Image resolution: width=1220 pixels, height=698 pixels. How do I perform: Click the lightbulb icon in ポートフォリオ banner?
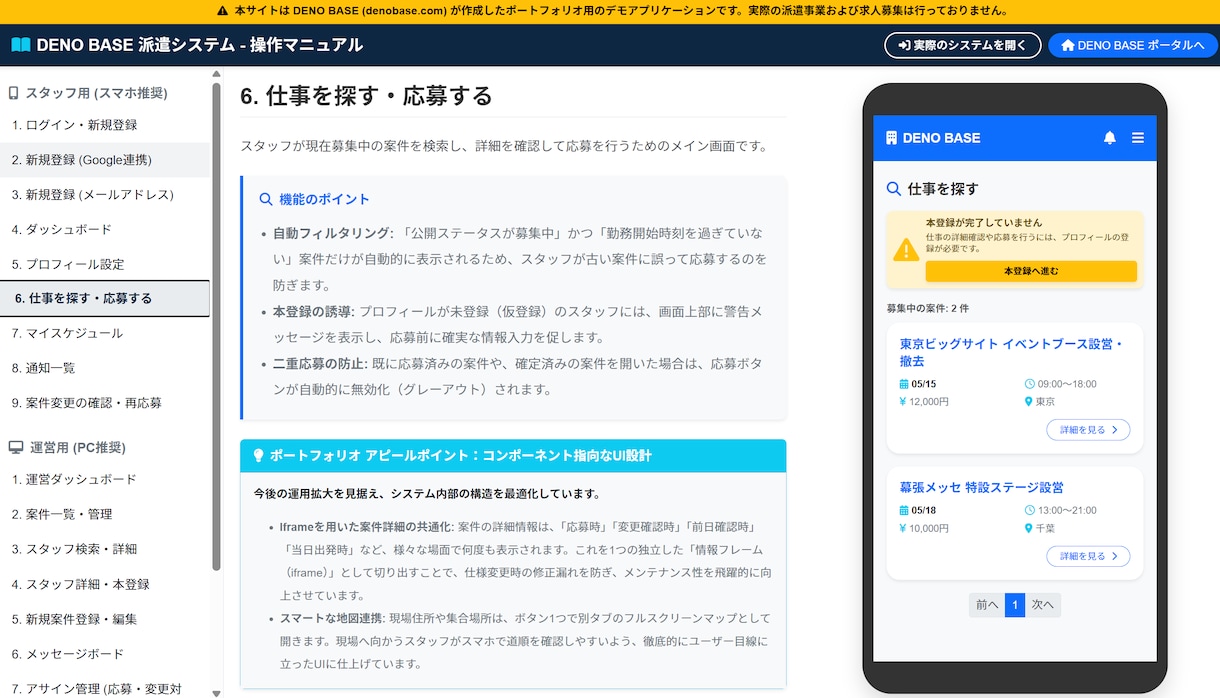pyautogui.click(x=258, y=455)
